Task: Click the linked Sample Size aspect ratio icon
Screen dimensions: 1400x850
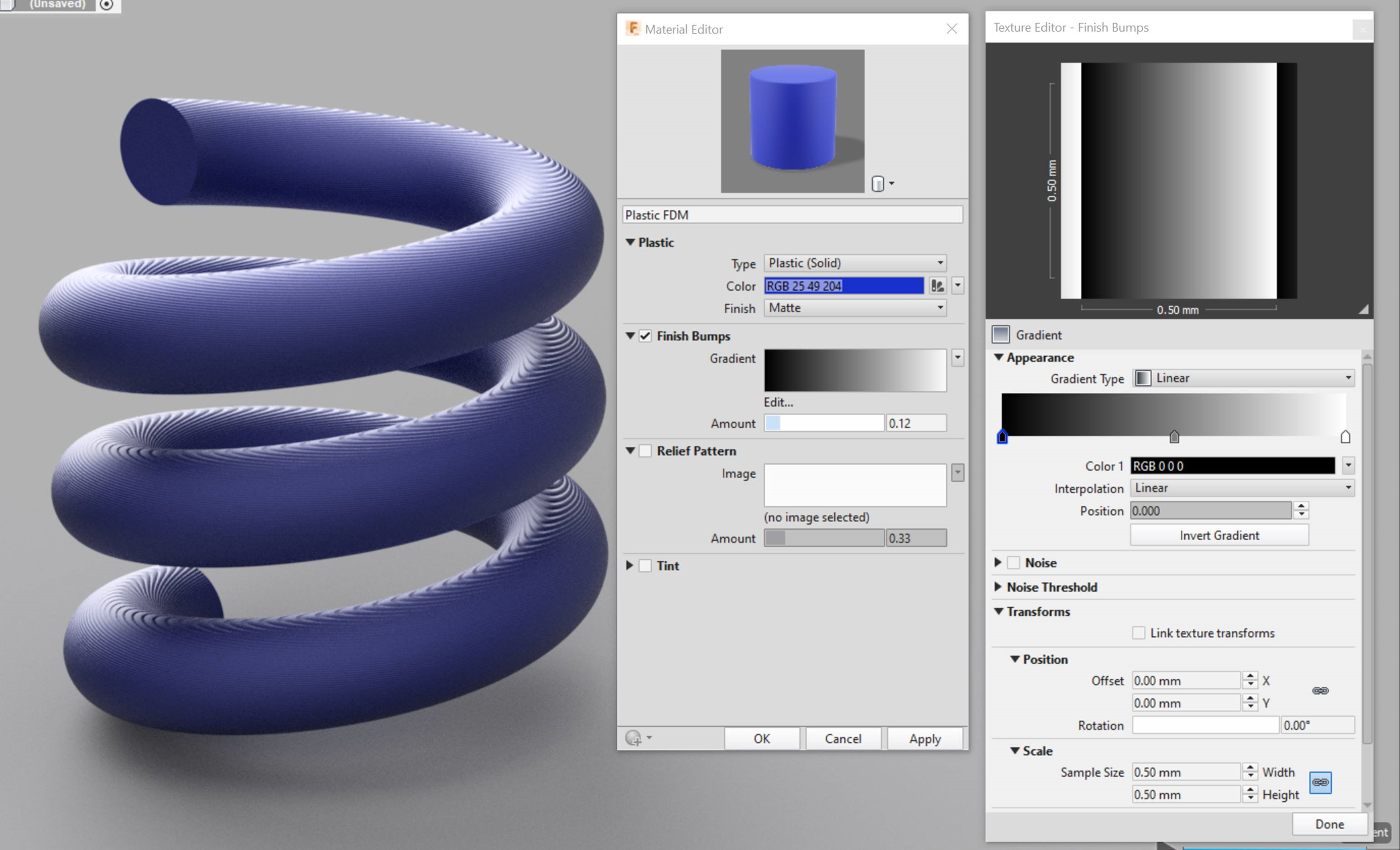Action: click(x=1320, y=783)
